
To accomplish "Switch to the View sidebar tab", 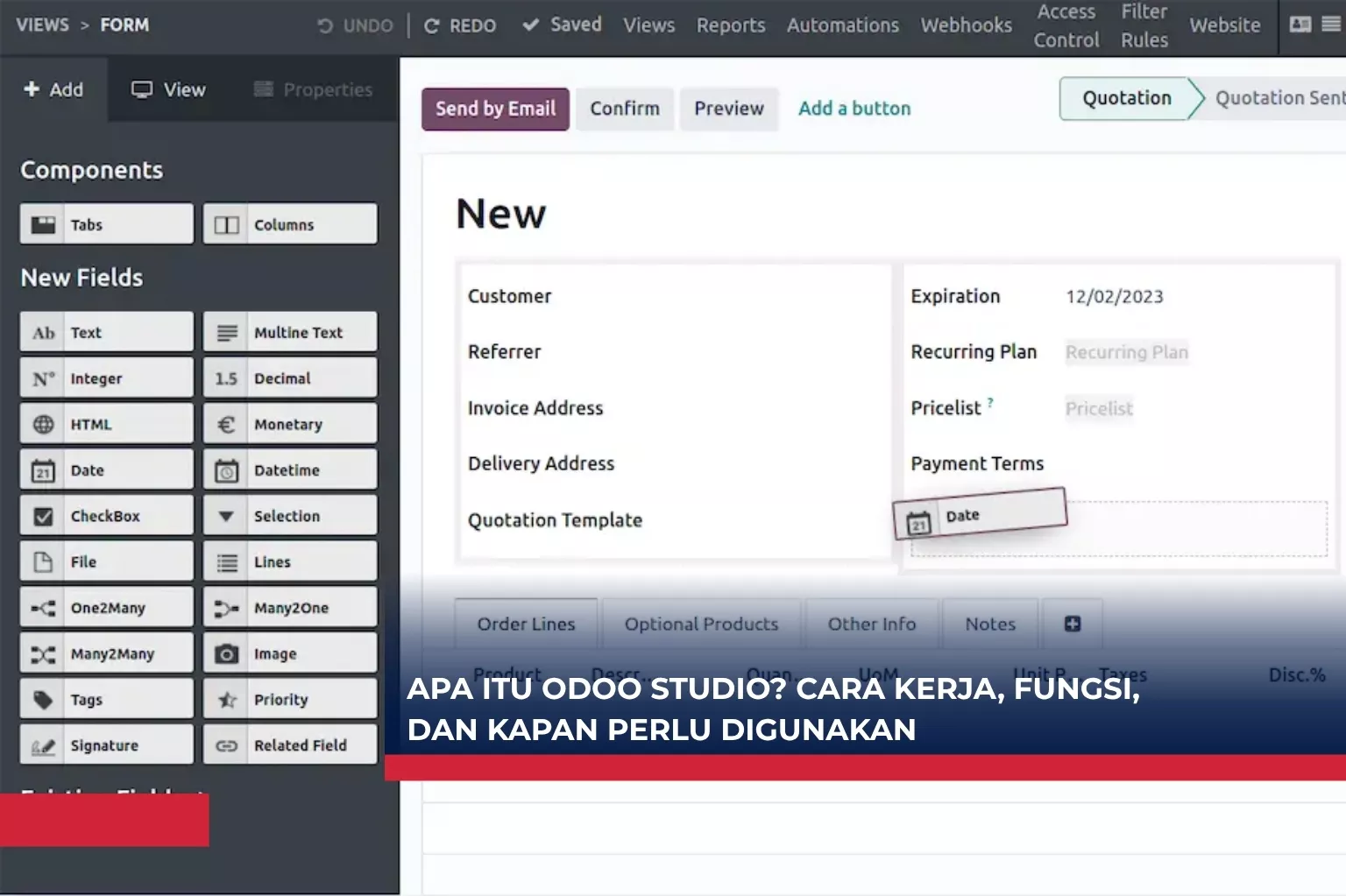I will [x=168, y=89].
